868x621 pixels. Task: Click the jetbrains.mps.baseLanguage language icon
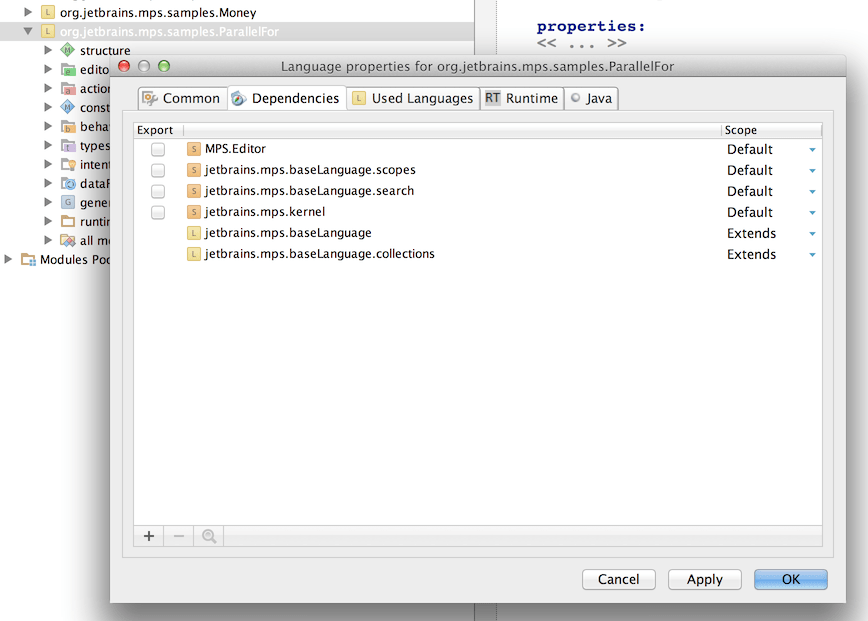[x=193, y=233]
